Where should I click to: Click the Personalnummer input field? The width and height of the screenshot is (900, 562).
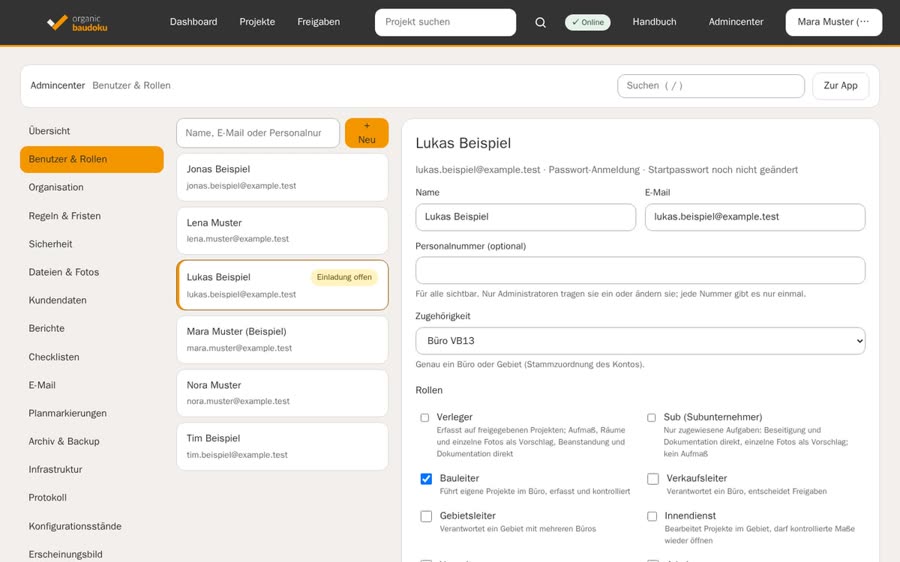(x=640, y=270)
